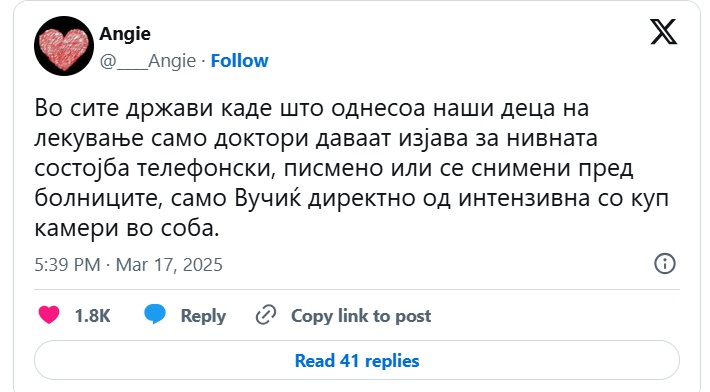
Task: Open Angie's heart profile picture
Action: coord(64,46)
